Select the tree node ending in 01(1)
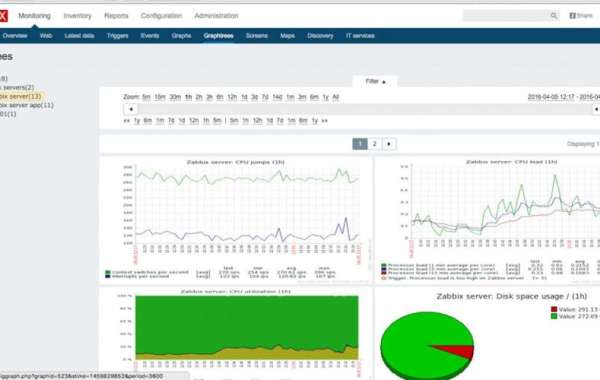This screenshot has height=380, width=600. [8, 114]
